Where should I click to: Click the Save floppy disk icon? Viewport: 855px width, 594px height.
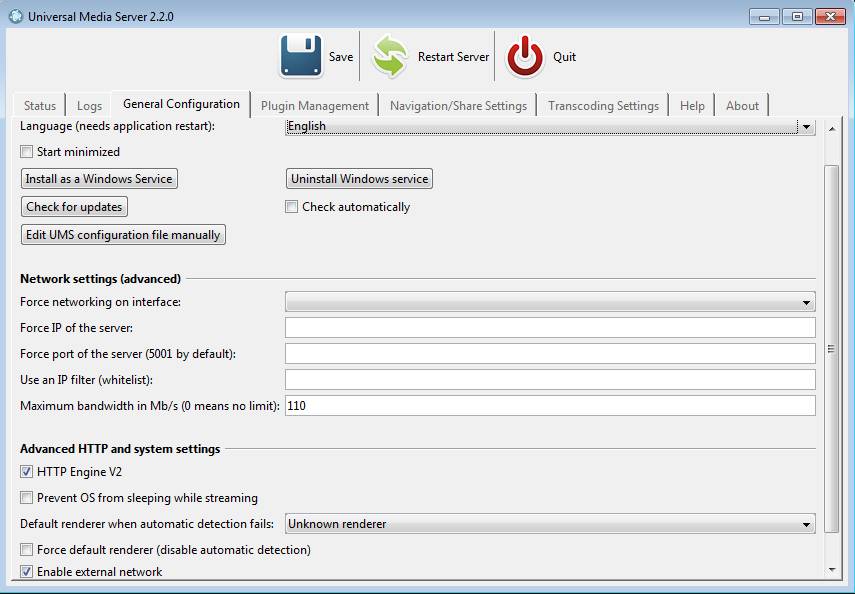click(x=301, y=56)
